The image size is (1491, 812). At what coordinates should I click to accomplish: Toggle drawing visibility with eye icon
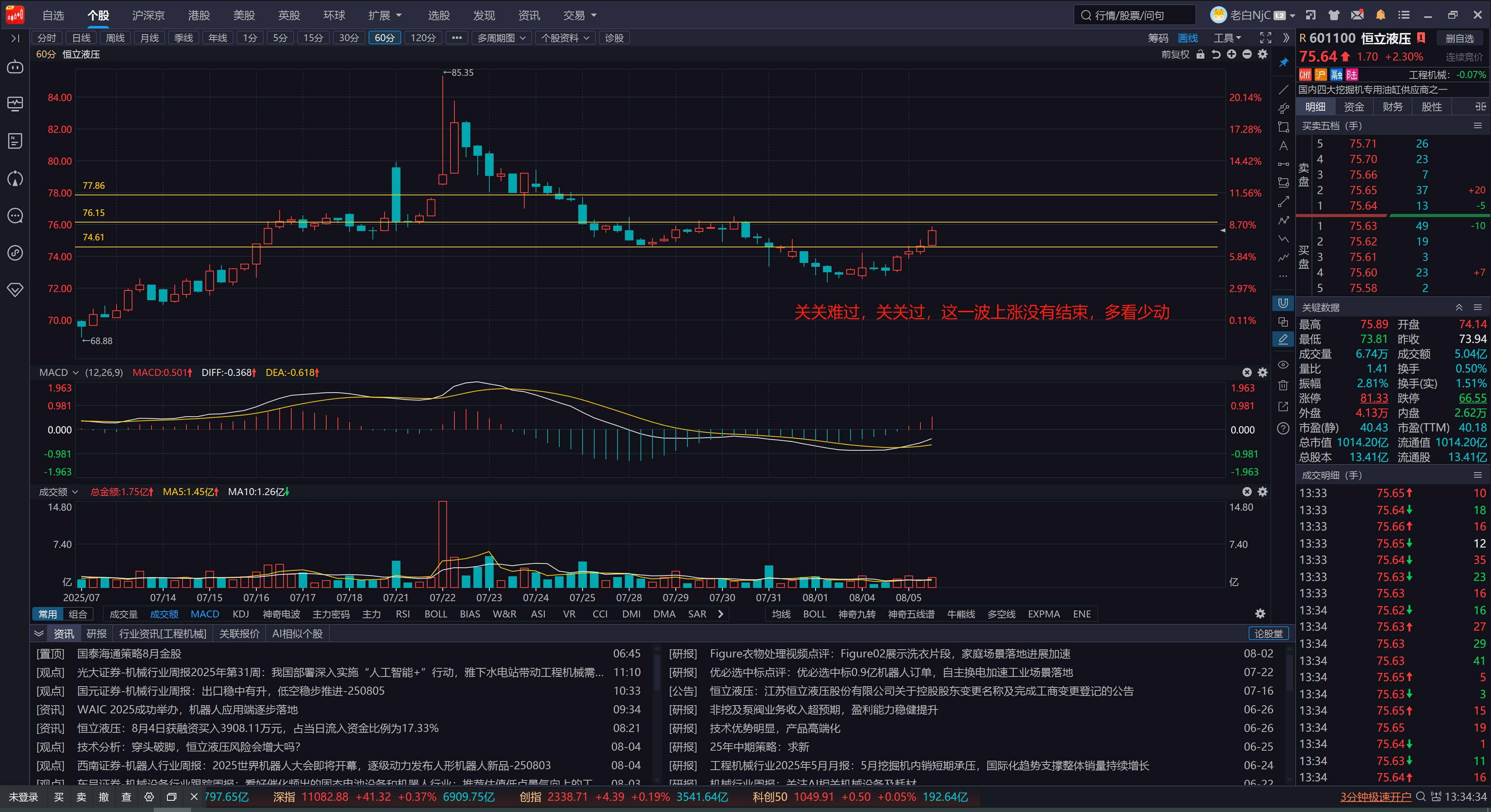point(1283,365)
